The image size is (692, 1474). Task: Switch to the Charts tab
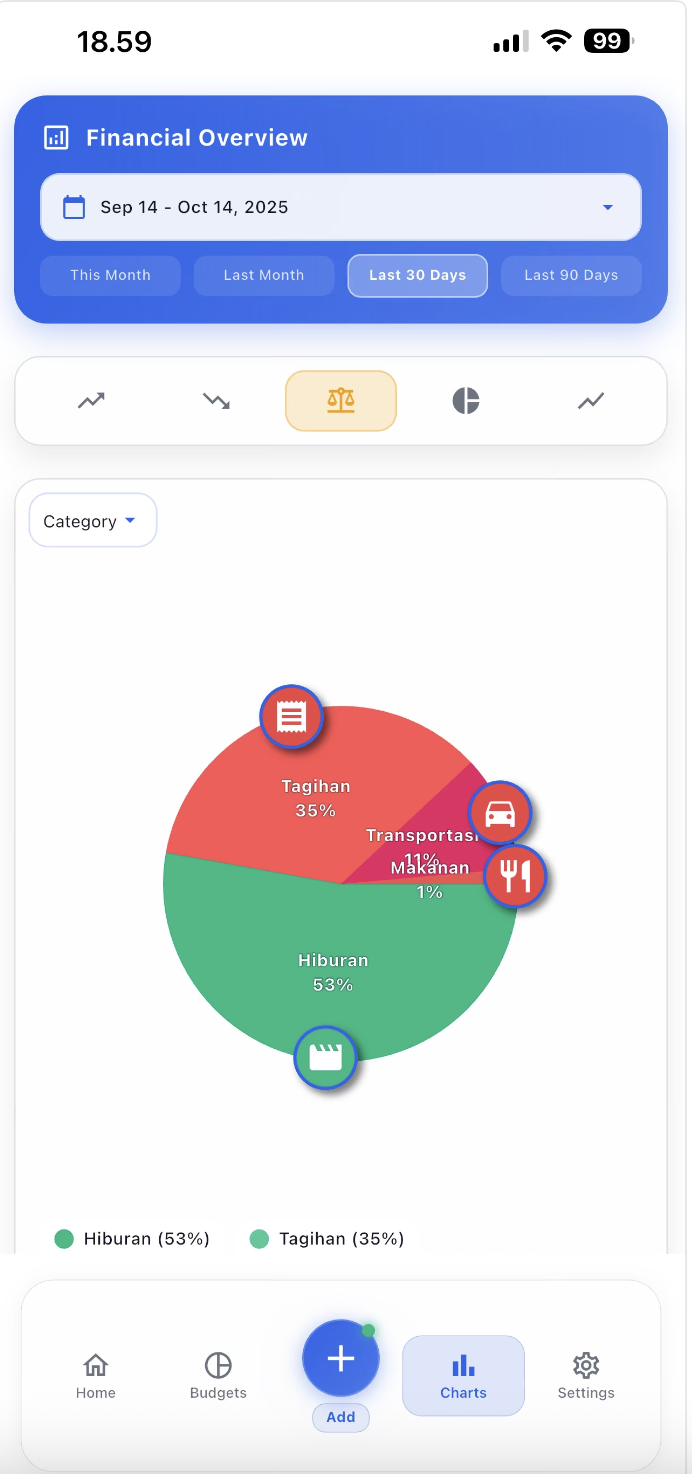point(463,1374)
